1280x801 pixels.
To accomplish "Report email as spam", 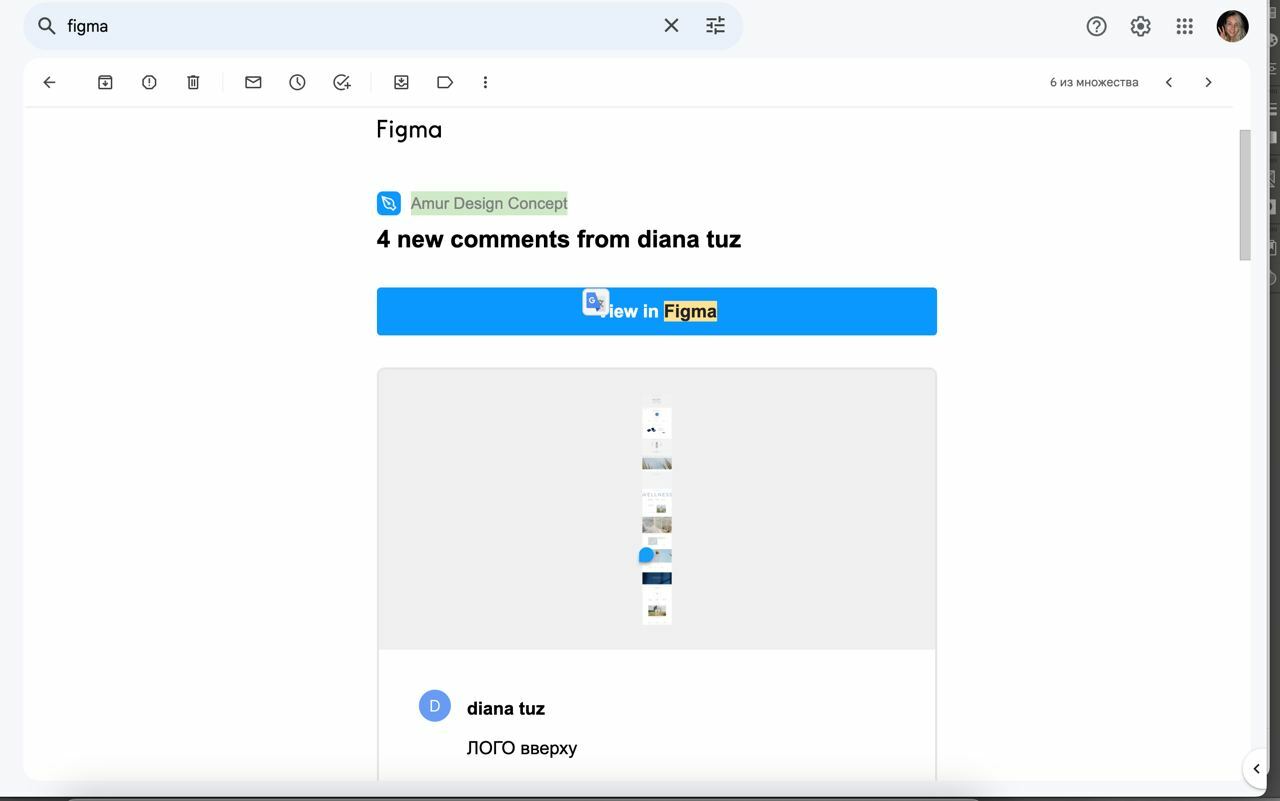I will (x=149, y=82).
